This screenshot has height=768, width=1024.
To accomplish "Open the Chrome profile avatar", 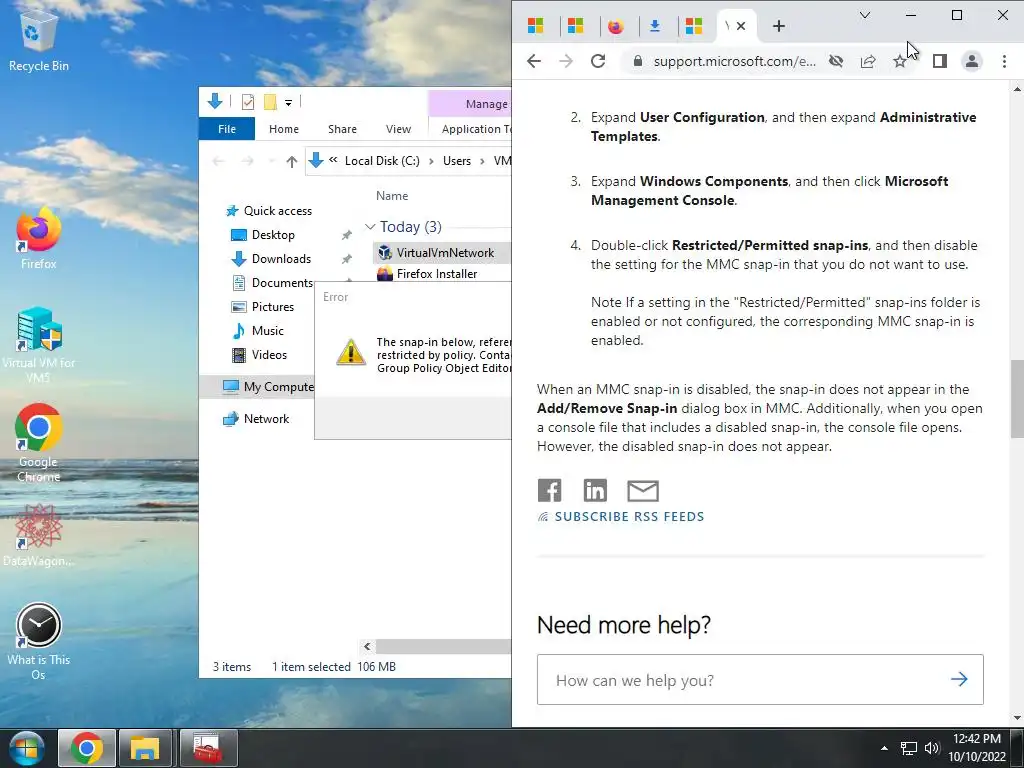I will coord(972,61).
